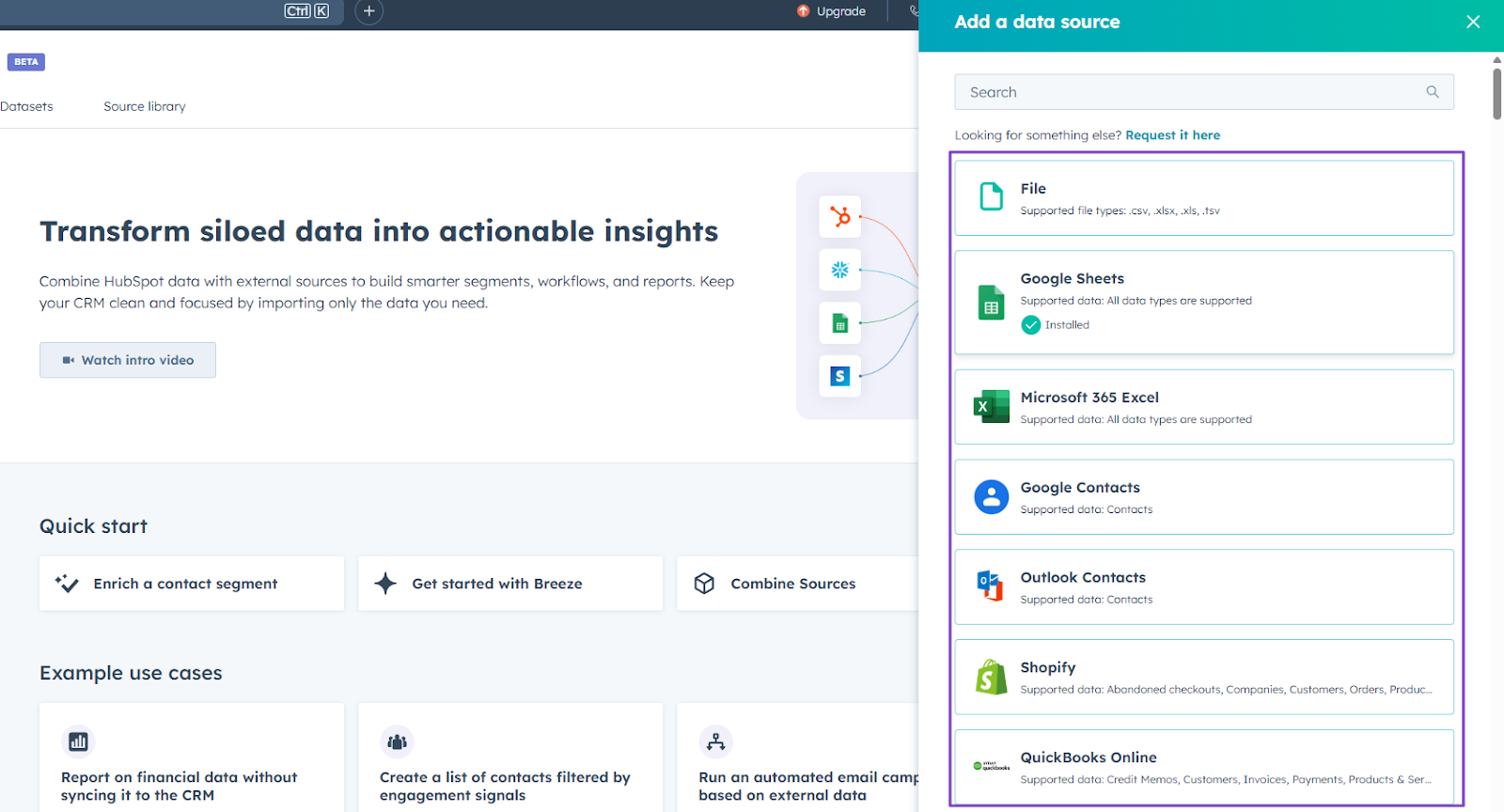The width and height of the screenshot is (1504, 812).
Task: Choose Microsoft 365 Excel source title
Action: point(1089,398)
